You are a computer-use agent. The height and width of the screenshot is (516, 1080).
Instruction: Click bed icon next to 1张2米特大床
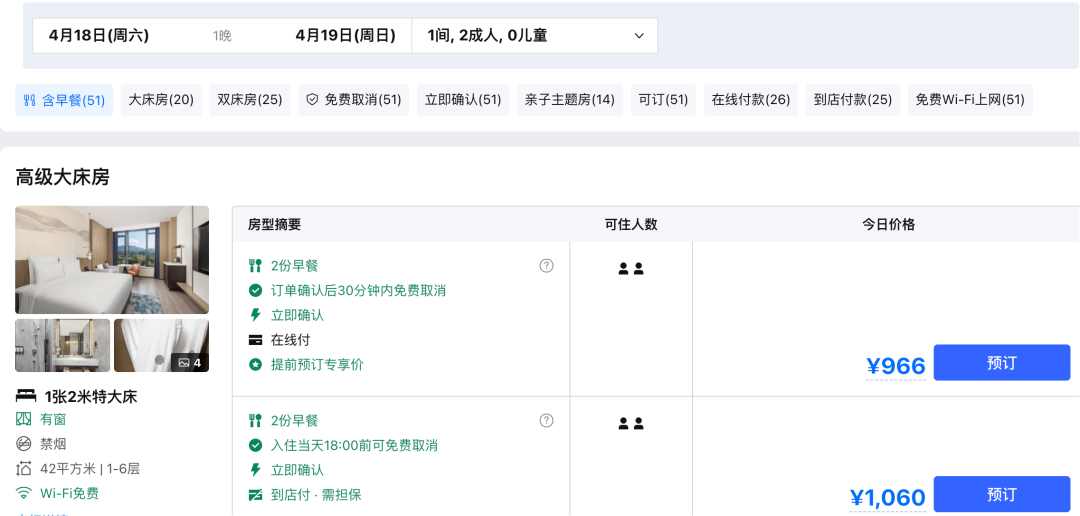[26, 396]
